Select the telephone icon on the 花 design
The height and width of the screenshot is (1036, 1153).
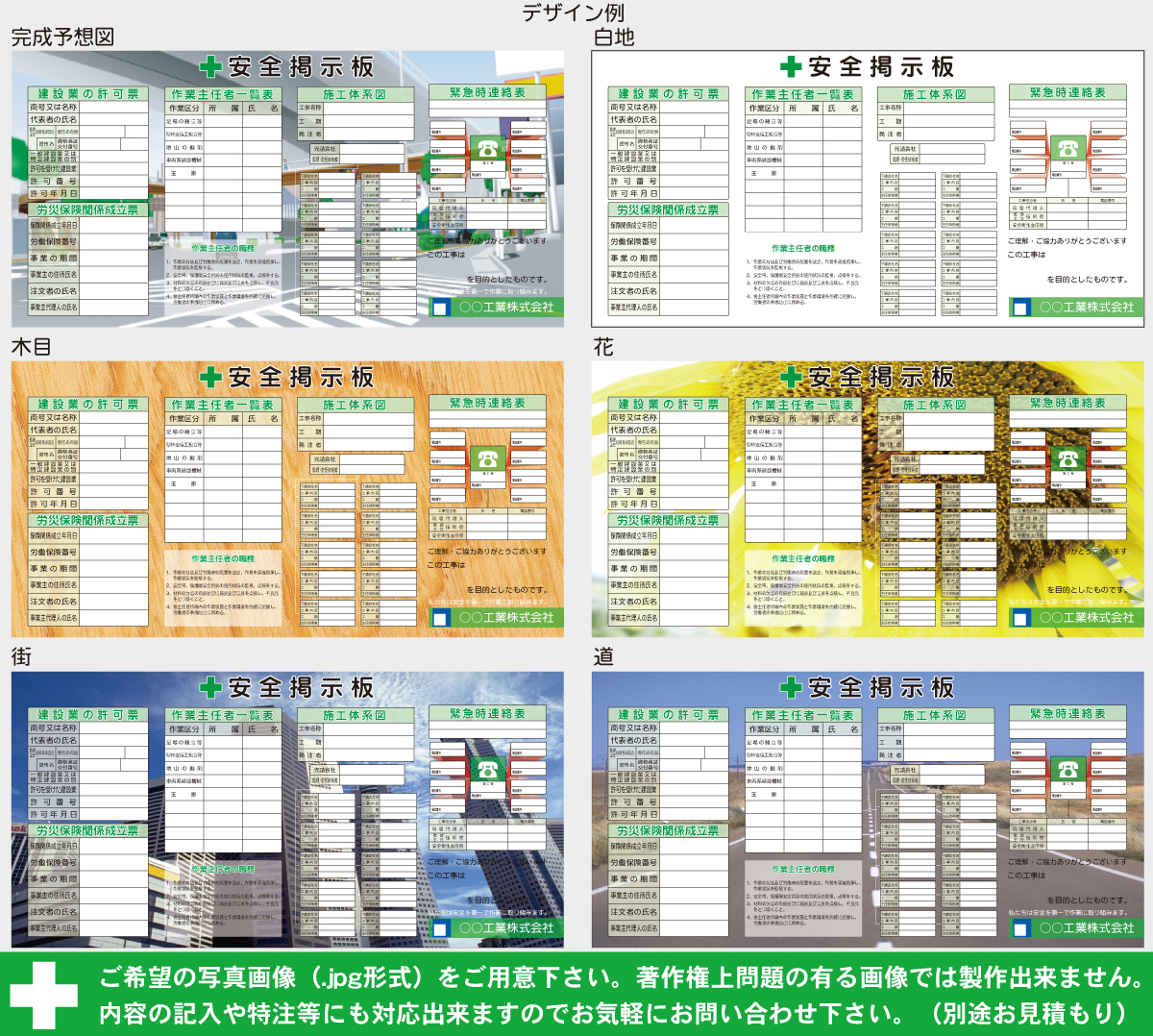(1067, 459)
